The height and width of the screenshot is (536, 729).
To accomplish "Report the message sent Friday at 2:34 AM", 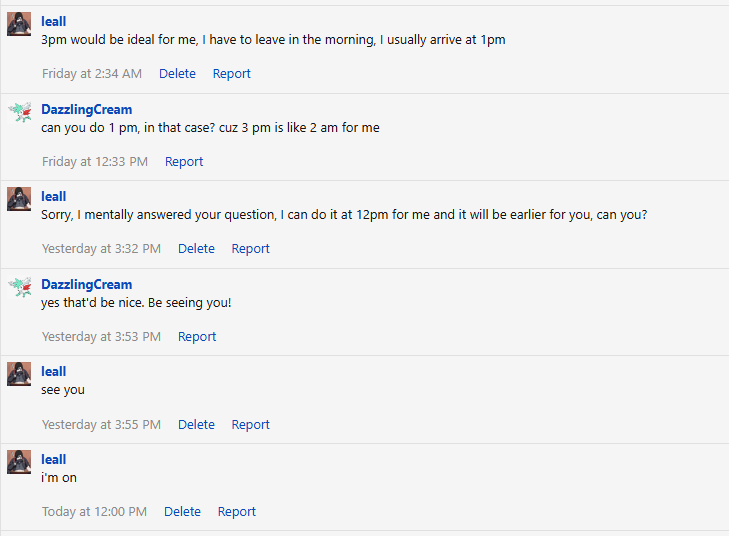I will pos(231,74).
